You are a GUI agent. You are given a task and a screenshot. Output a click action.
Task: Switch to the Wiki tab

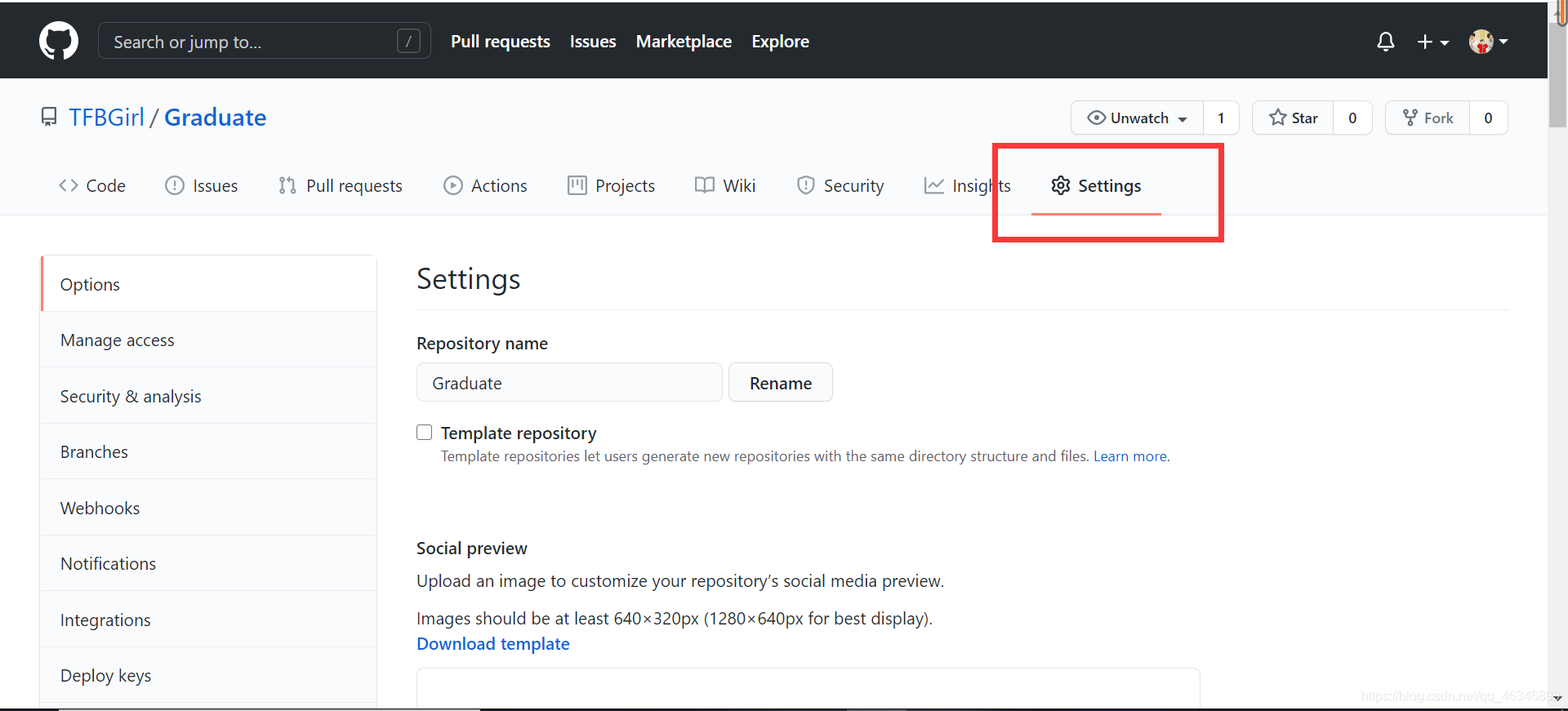tap(725, 185)
